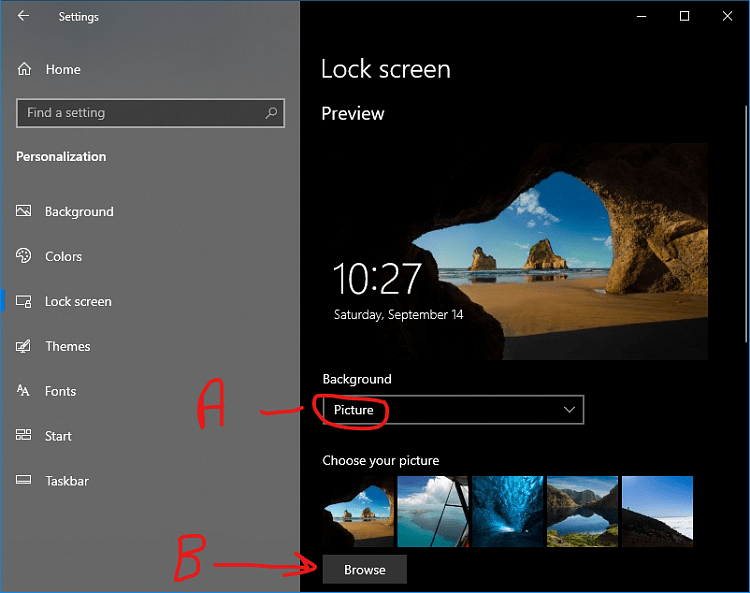Go to the Themes section

pos(68,346)
